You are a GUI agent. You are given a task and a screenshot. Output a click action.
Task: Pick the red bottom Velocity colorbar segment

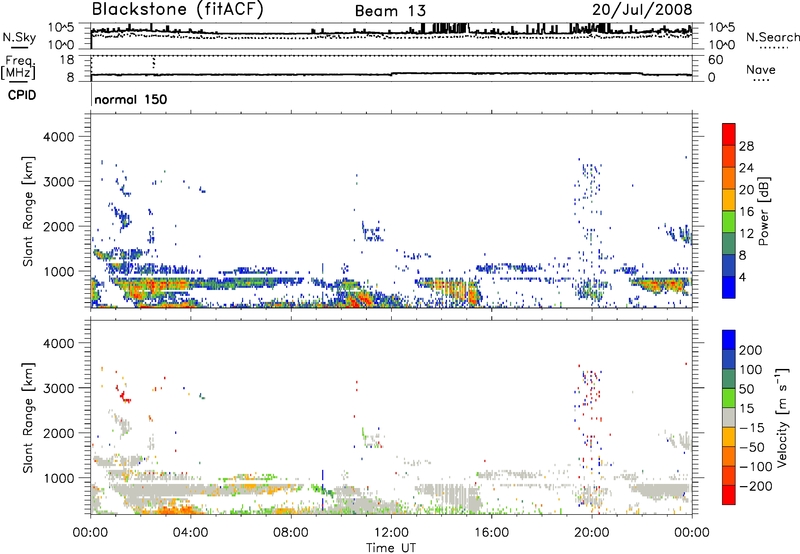[729, 495]
